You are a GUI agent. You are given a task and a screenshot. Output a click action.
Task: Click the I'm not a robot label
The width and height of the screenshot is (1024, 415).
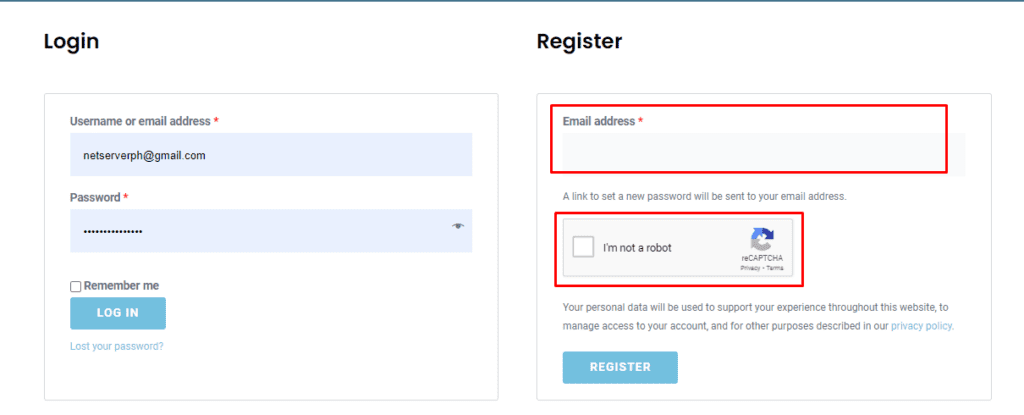pos(637,248)
